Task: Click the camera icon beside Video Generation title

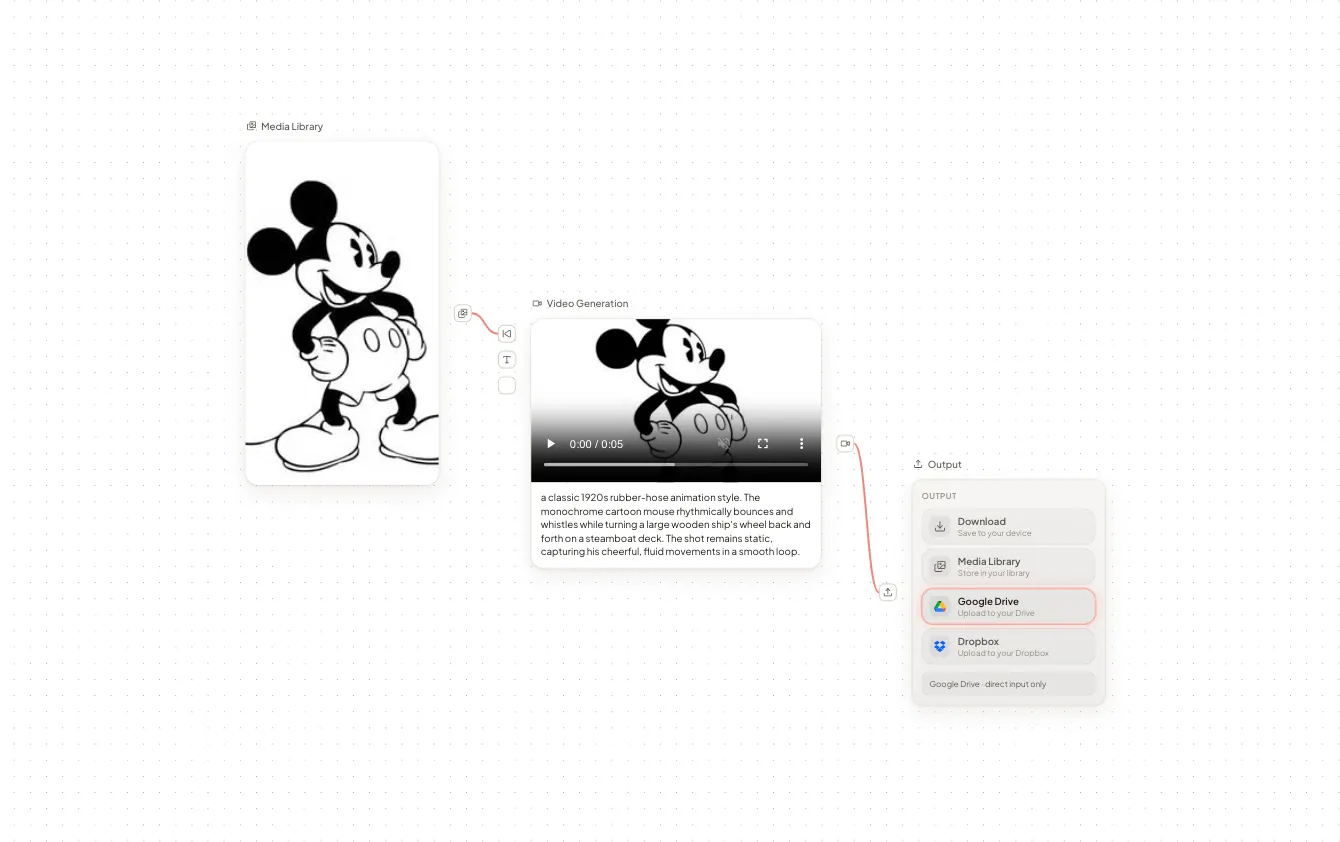Action: click(x=537, y=303)
